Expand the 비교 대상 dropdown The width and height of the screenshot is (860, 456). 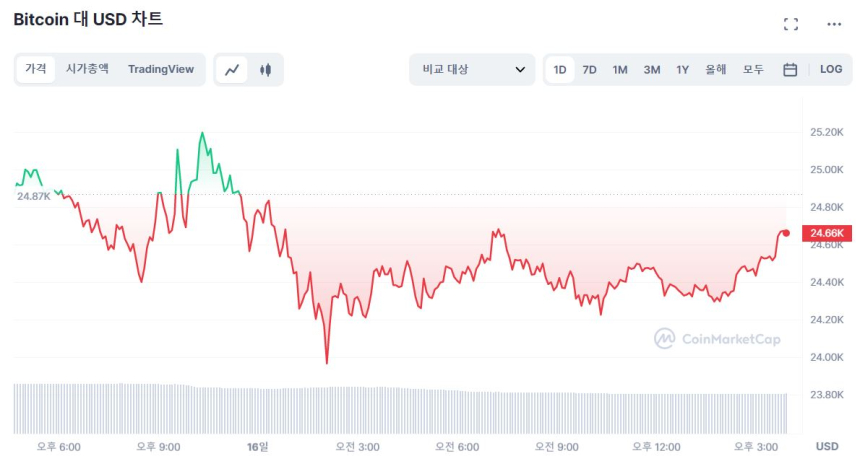tap(473, 70)
